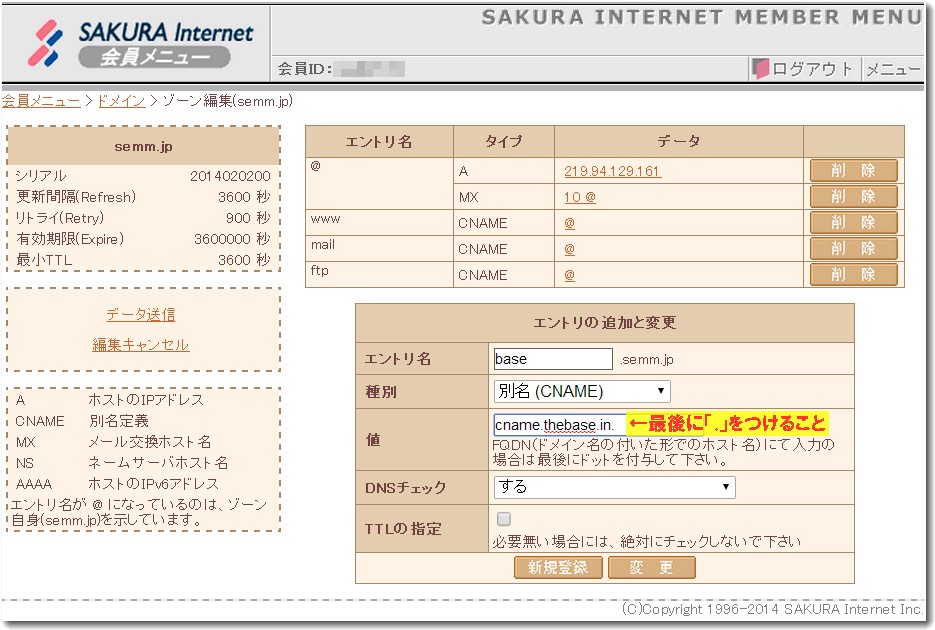
Task: Click the logout door icon
Action: [x=761, y=69]
